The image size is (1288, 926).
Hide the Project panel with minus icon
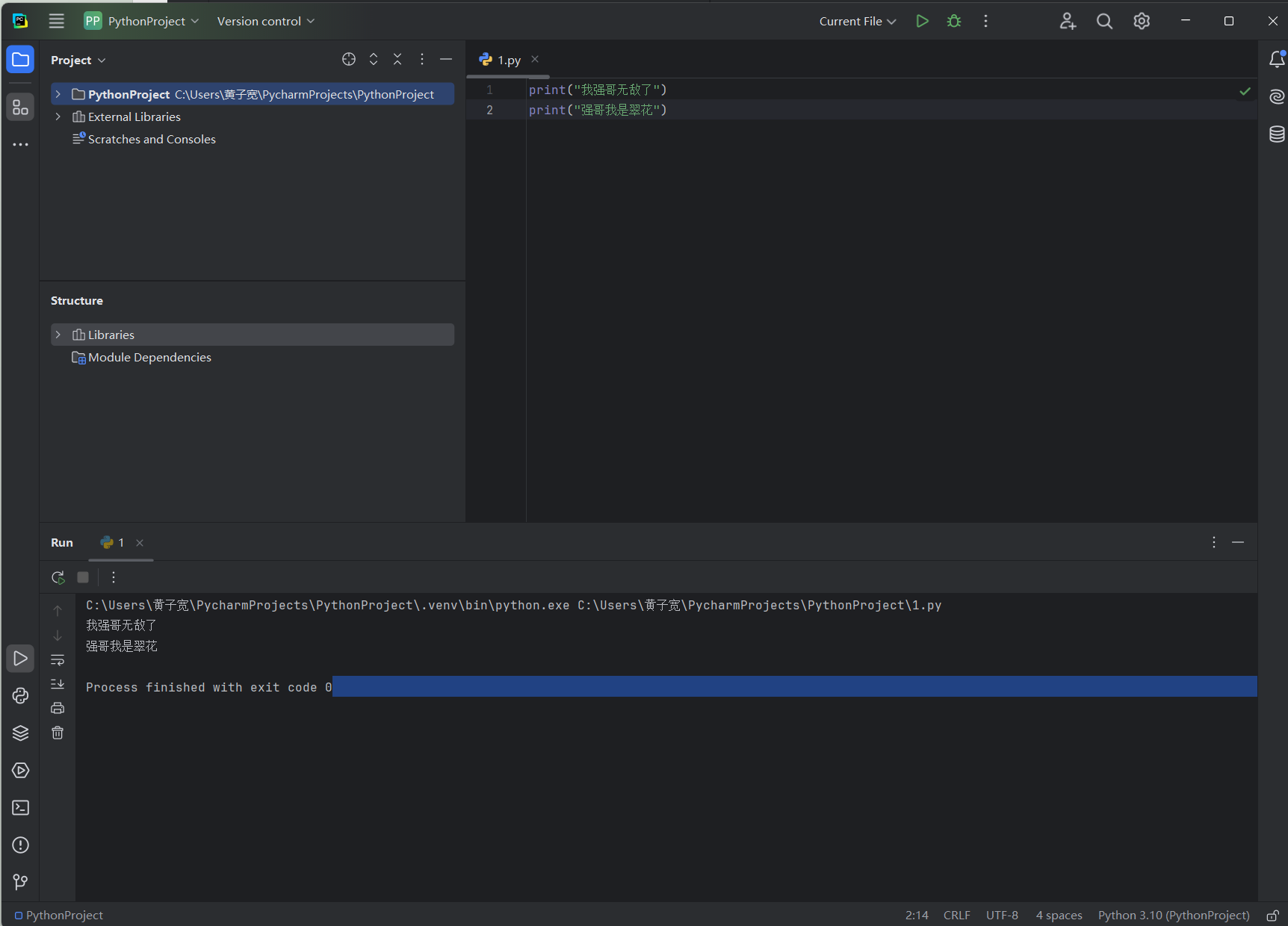(446, 59)
